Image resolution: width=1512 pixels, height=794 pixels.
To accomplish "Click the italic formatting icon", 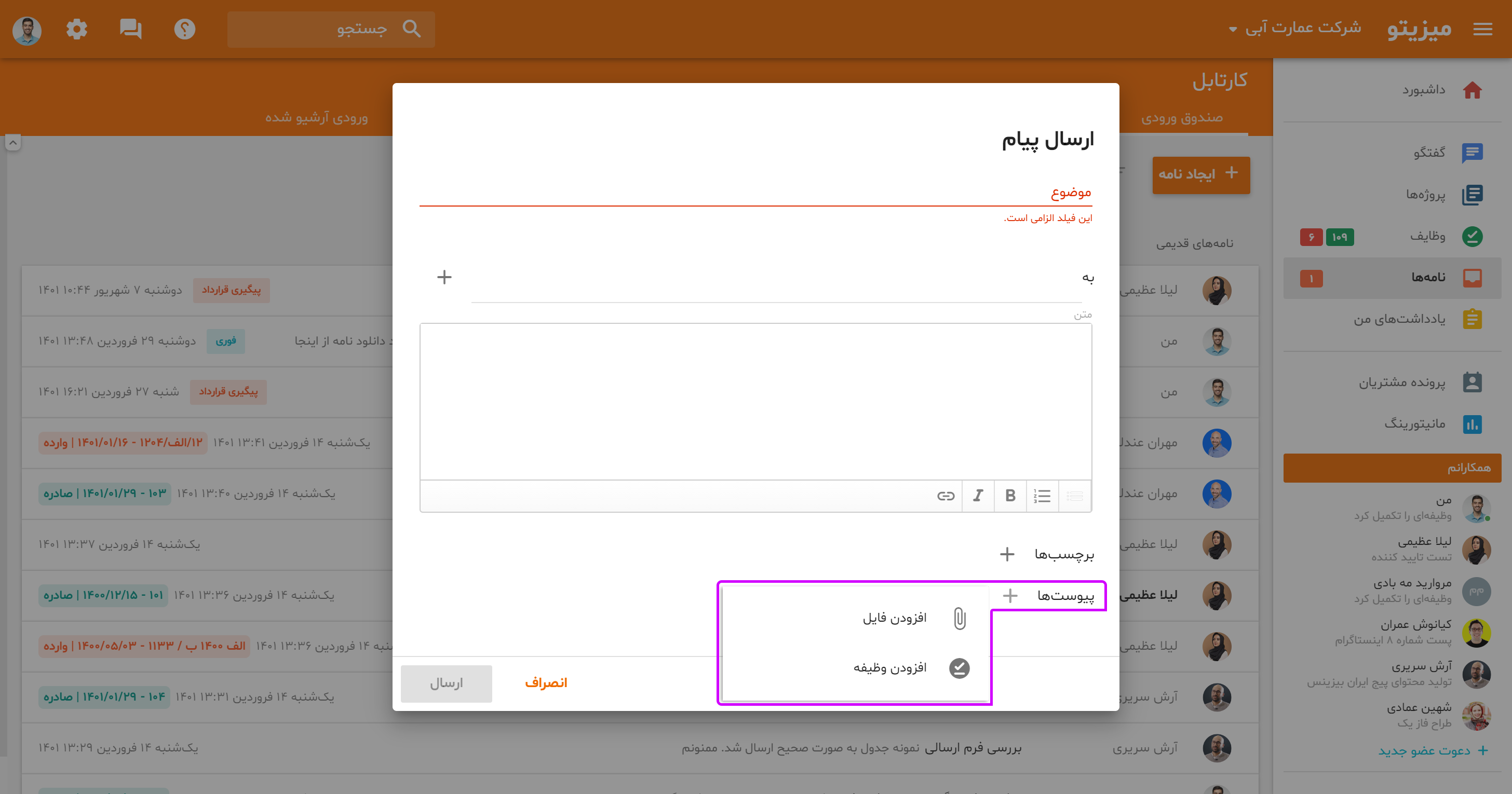I will 978,496.
